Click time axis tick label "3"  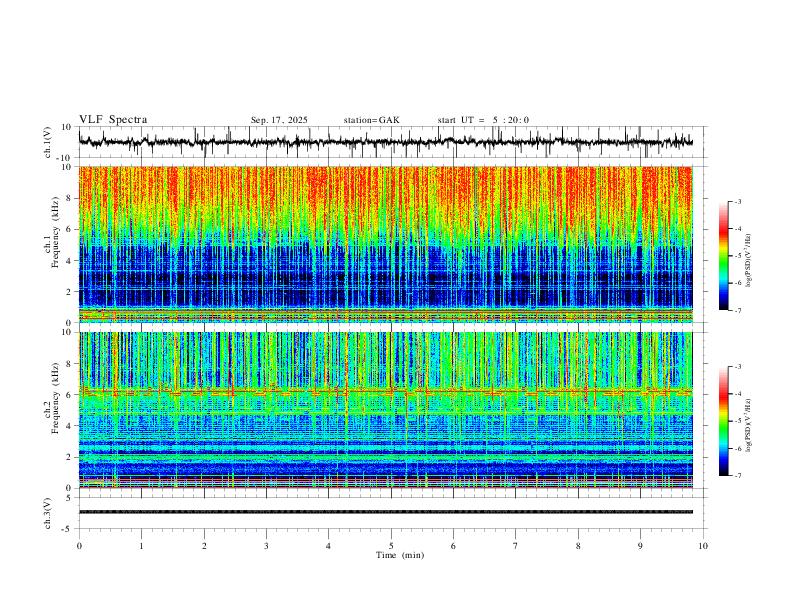(x=266, y=546)
